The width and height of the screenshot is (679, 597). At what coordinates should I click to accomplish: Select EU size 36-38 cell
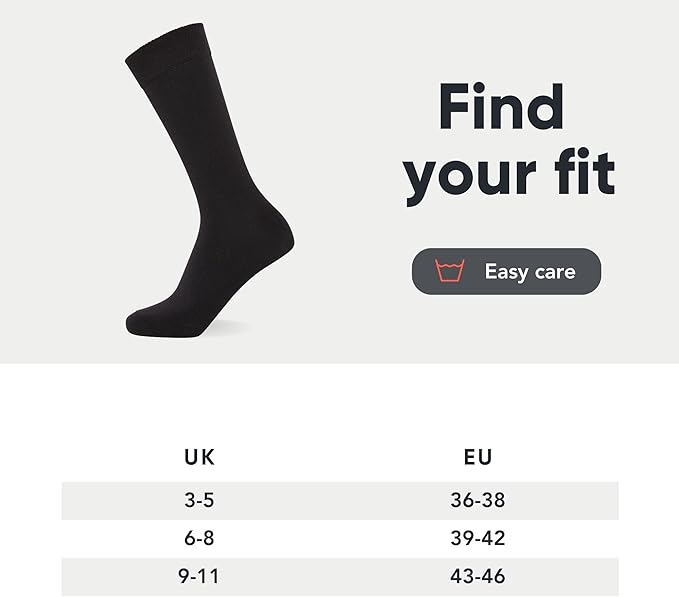478,500
